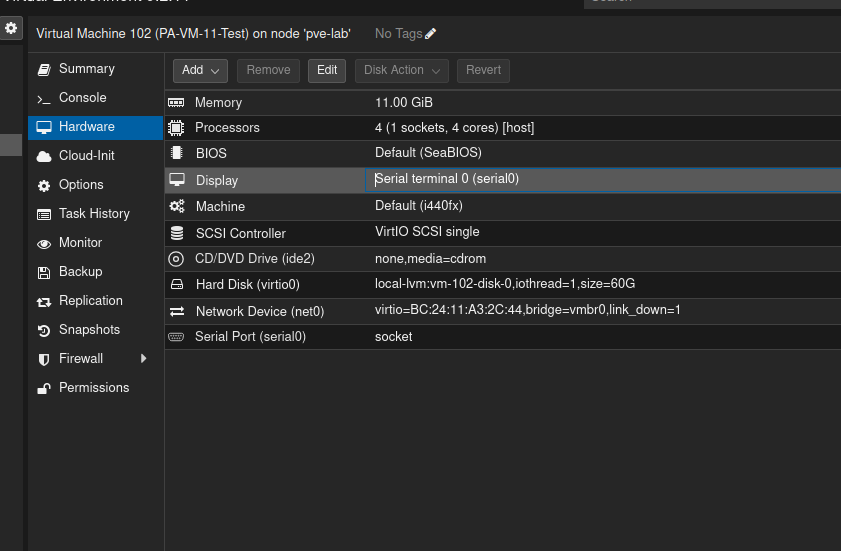Click the Hardware monitor icon in sidebar
841x551 pixels.
[x=44, y=127]
